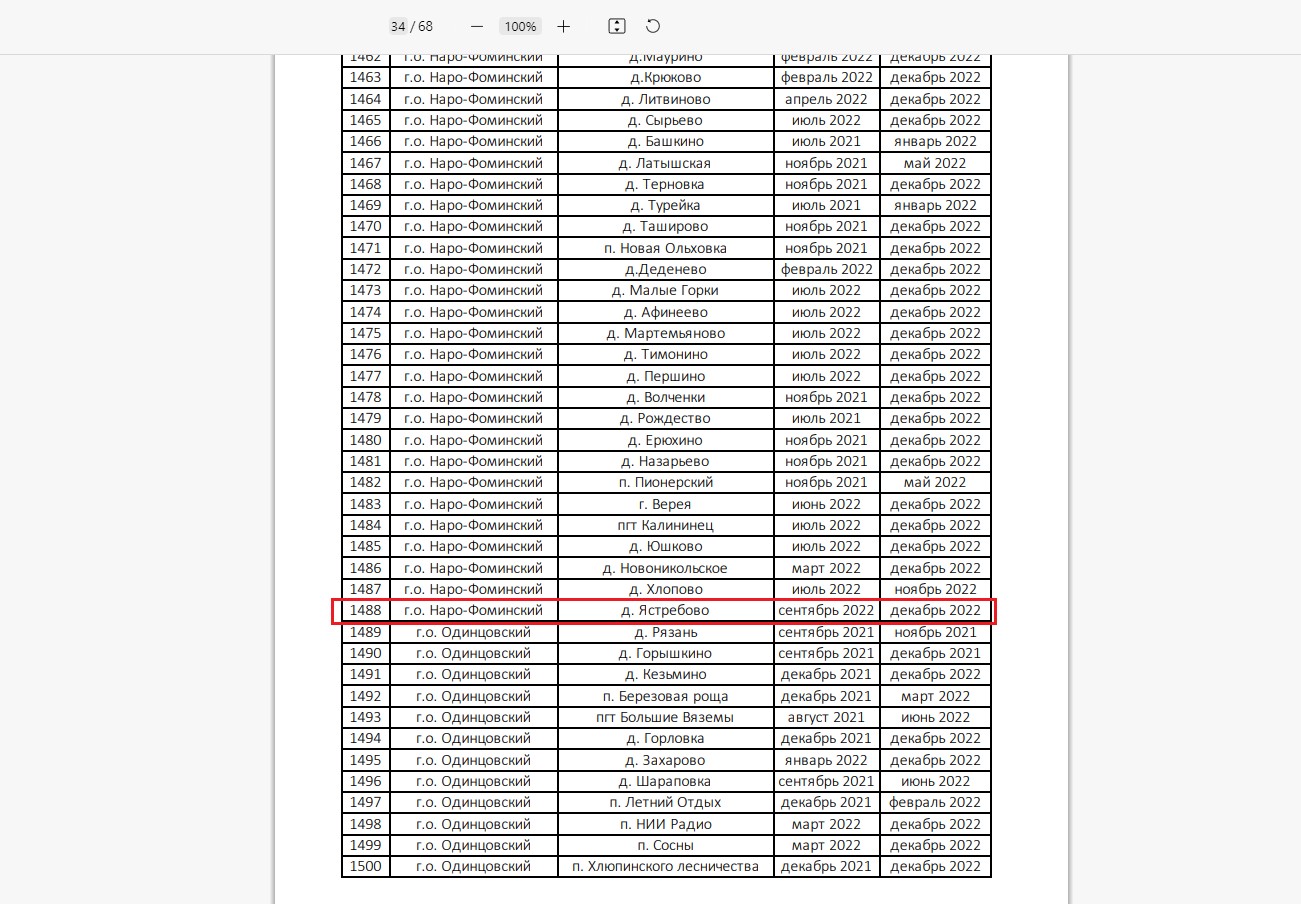
Task: Select "д. Шараповка" cell
Action: [665, 781]
